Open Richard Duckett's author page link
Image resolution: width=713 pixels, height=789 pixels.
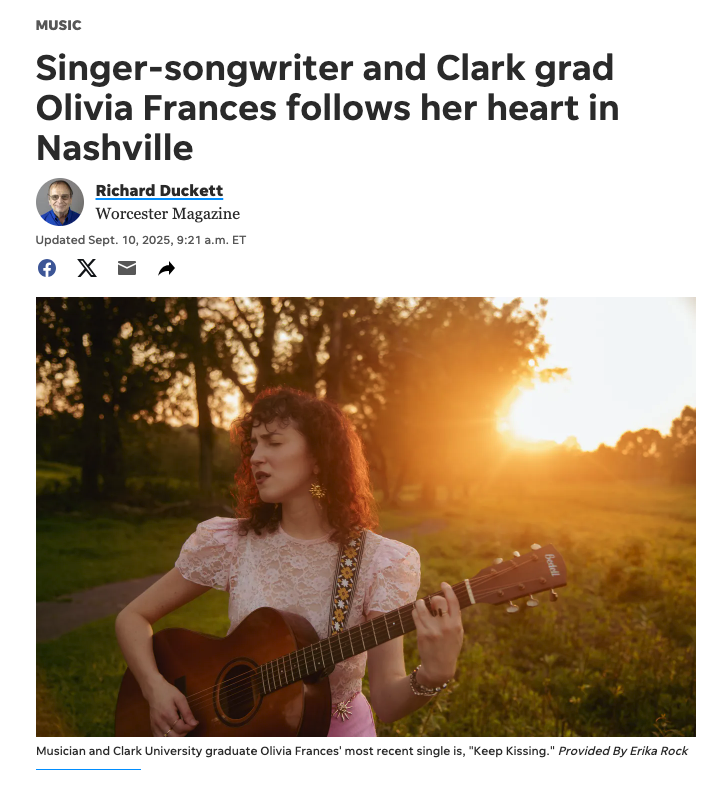pyautogui.click(x=159, y=191)
